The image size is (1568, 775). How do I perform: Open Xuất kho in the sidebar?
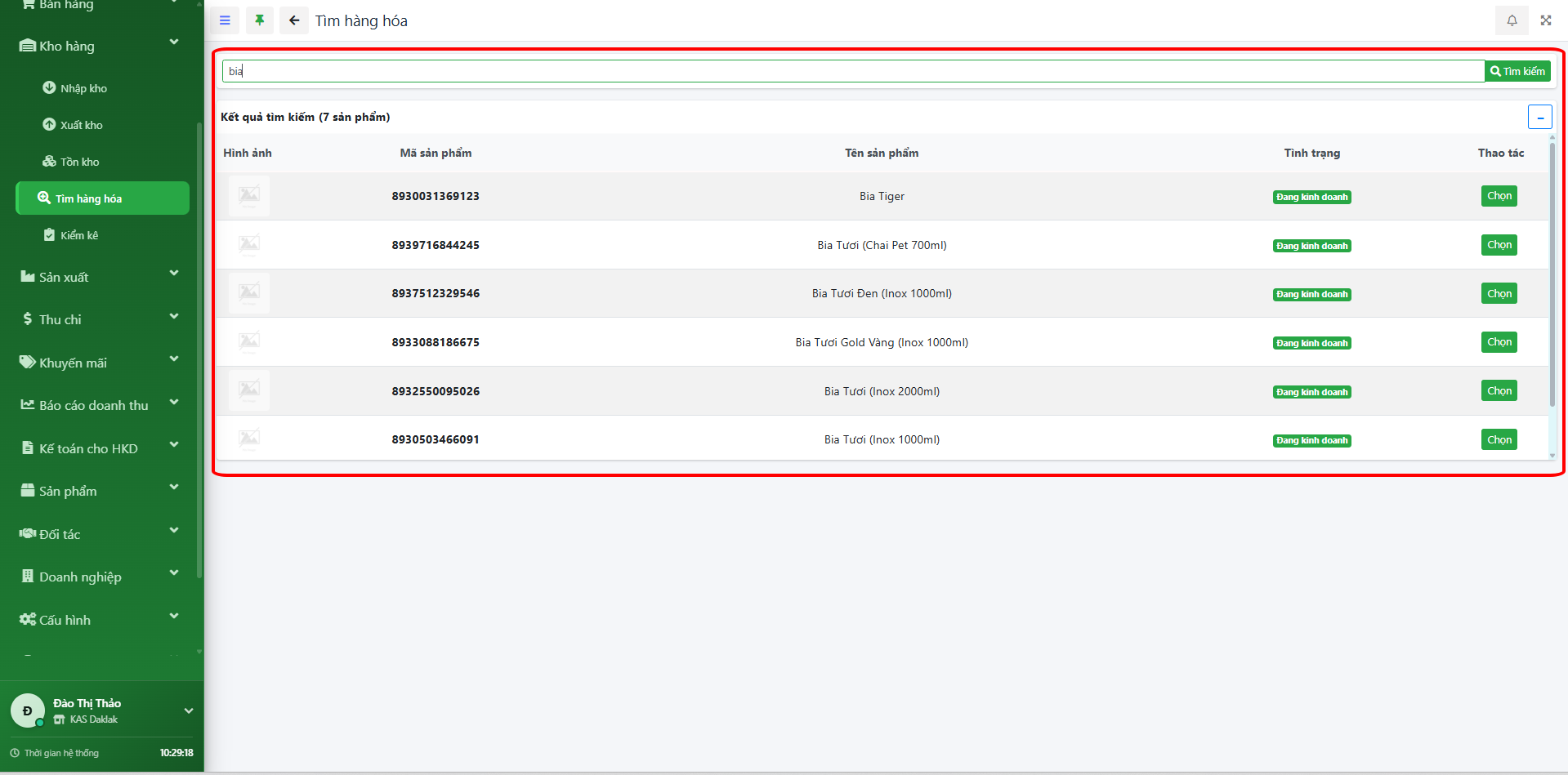(81, 125)
